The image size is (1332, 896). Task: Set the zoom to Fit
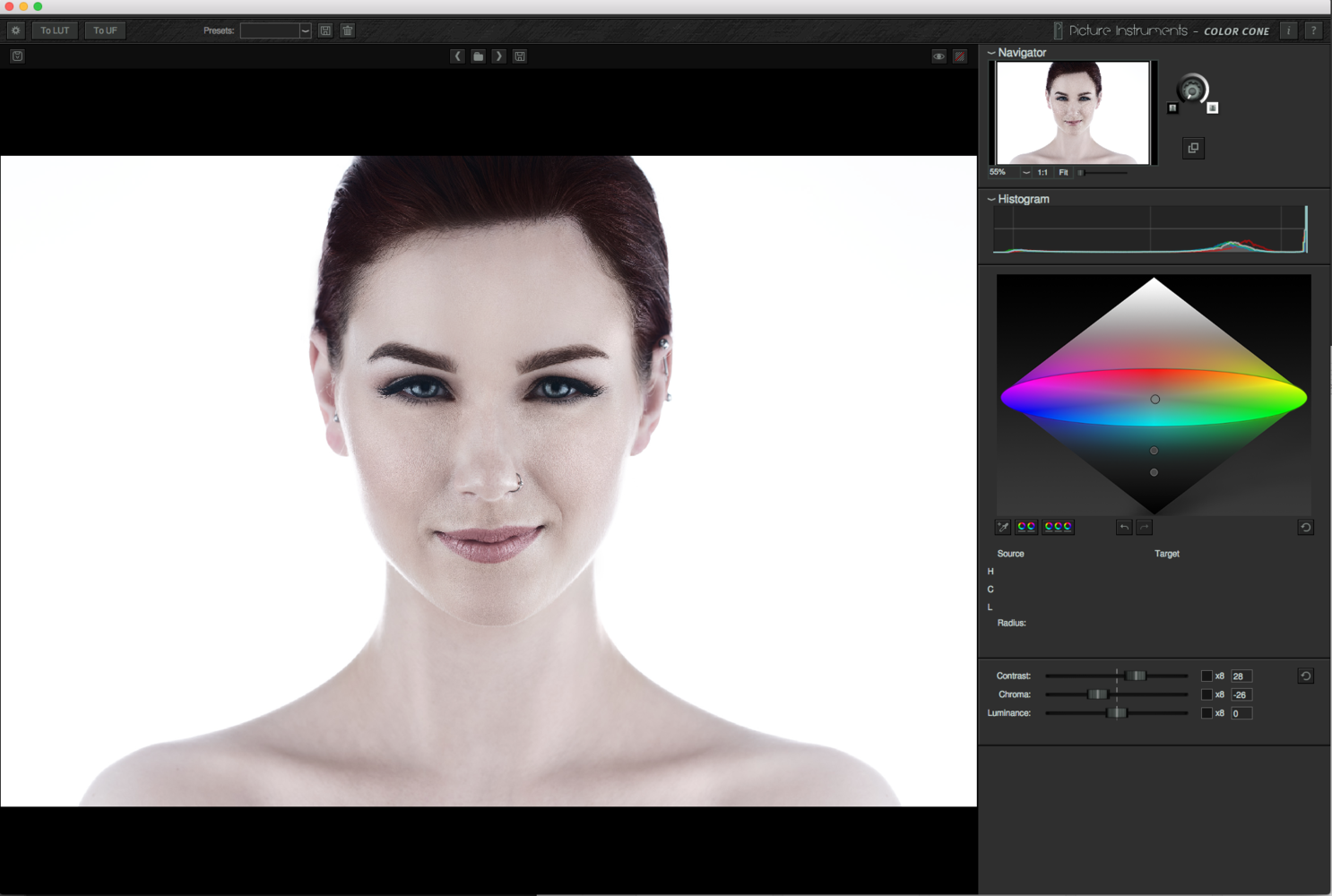point(1063,172)
